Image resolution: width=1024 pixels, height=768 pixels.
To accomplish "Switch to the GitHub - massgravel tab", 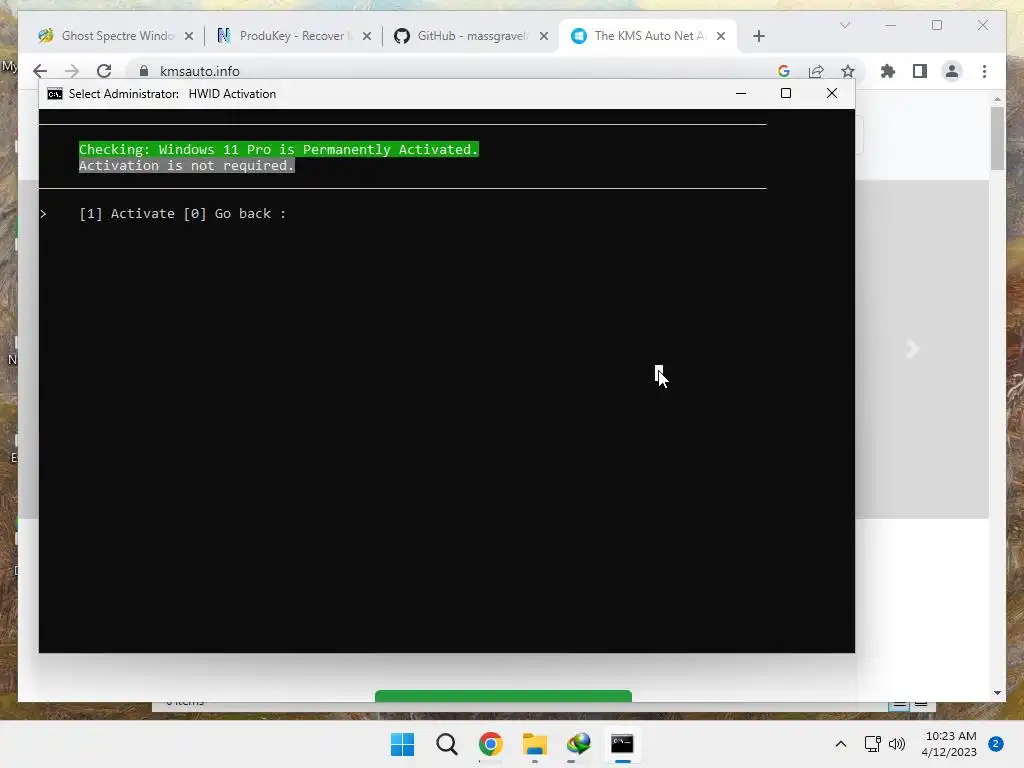I will (x=472, y=36).
